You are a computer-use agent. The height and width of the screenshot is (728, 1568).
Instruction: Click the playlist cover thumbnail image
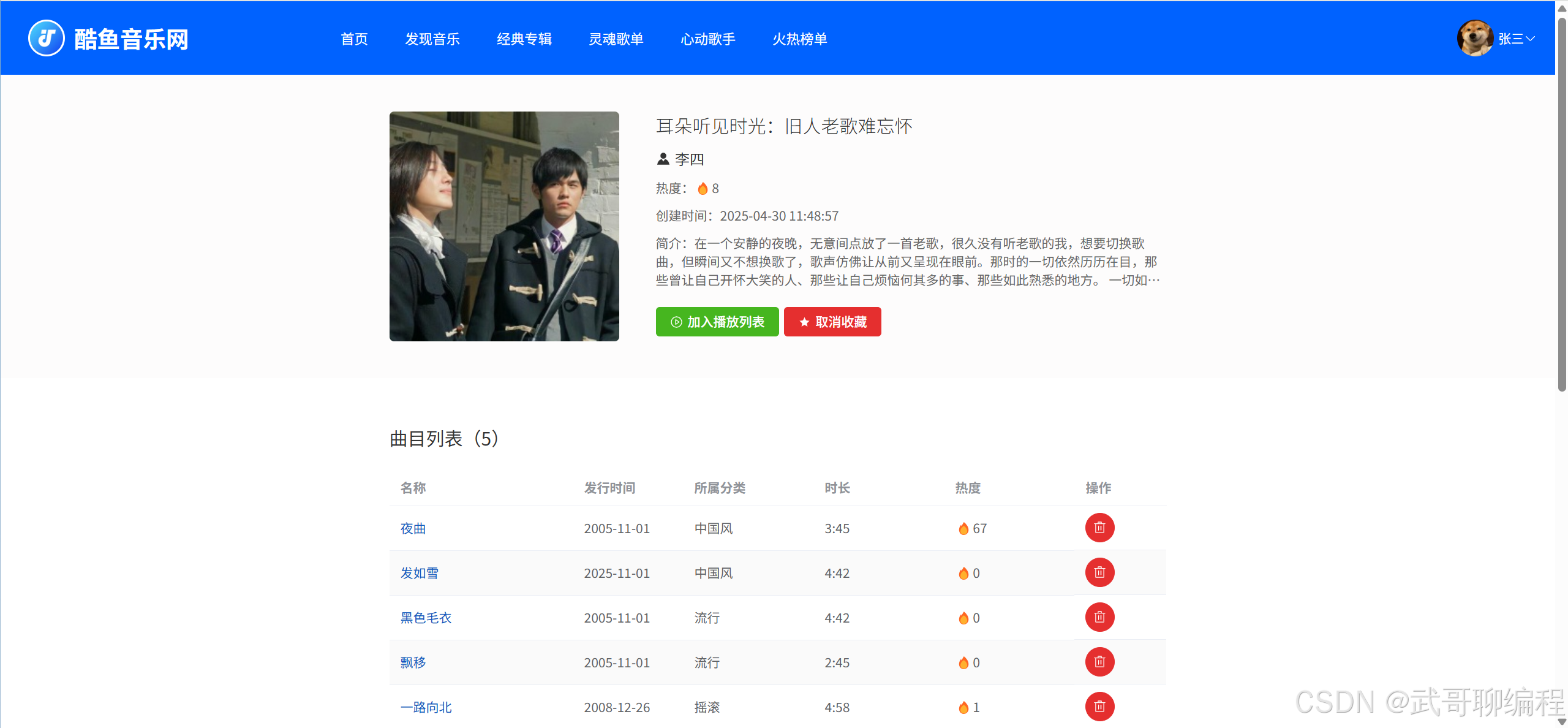tap(504, 226)
